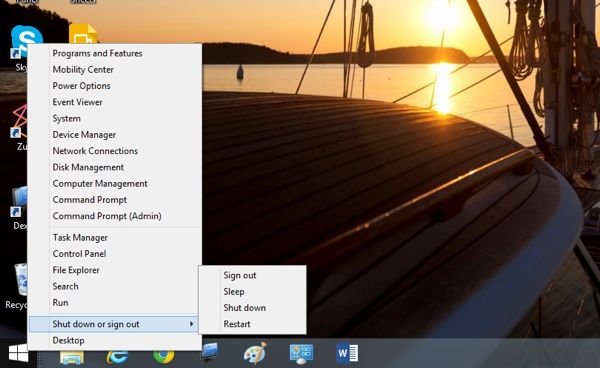Open the Control Panel taskbar icon
600x368 pixels.
pyautogui.click(x=301, y=354)
